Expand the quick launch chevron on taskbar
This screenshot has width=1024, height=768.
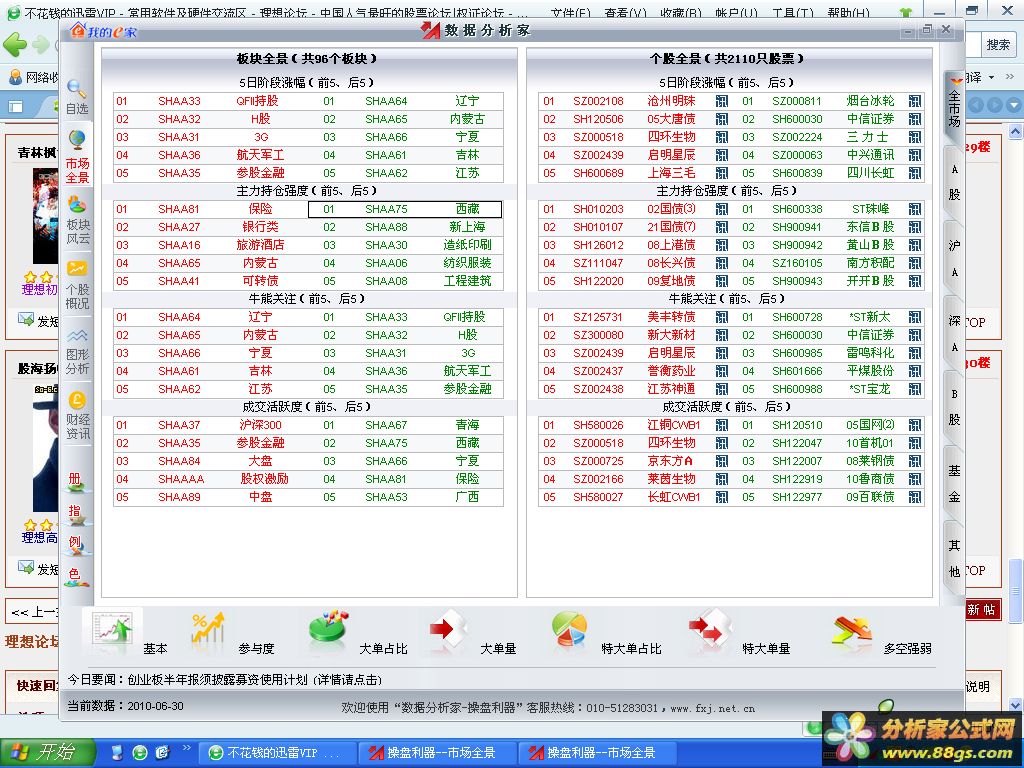[x=187, y=748]
